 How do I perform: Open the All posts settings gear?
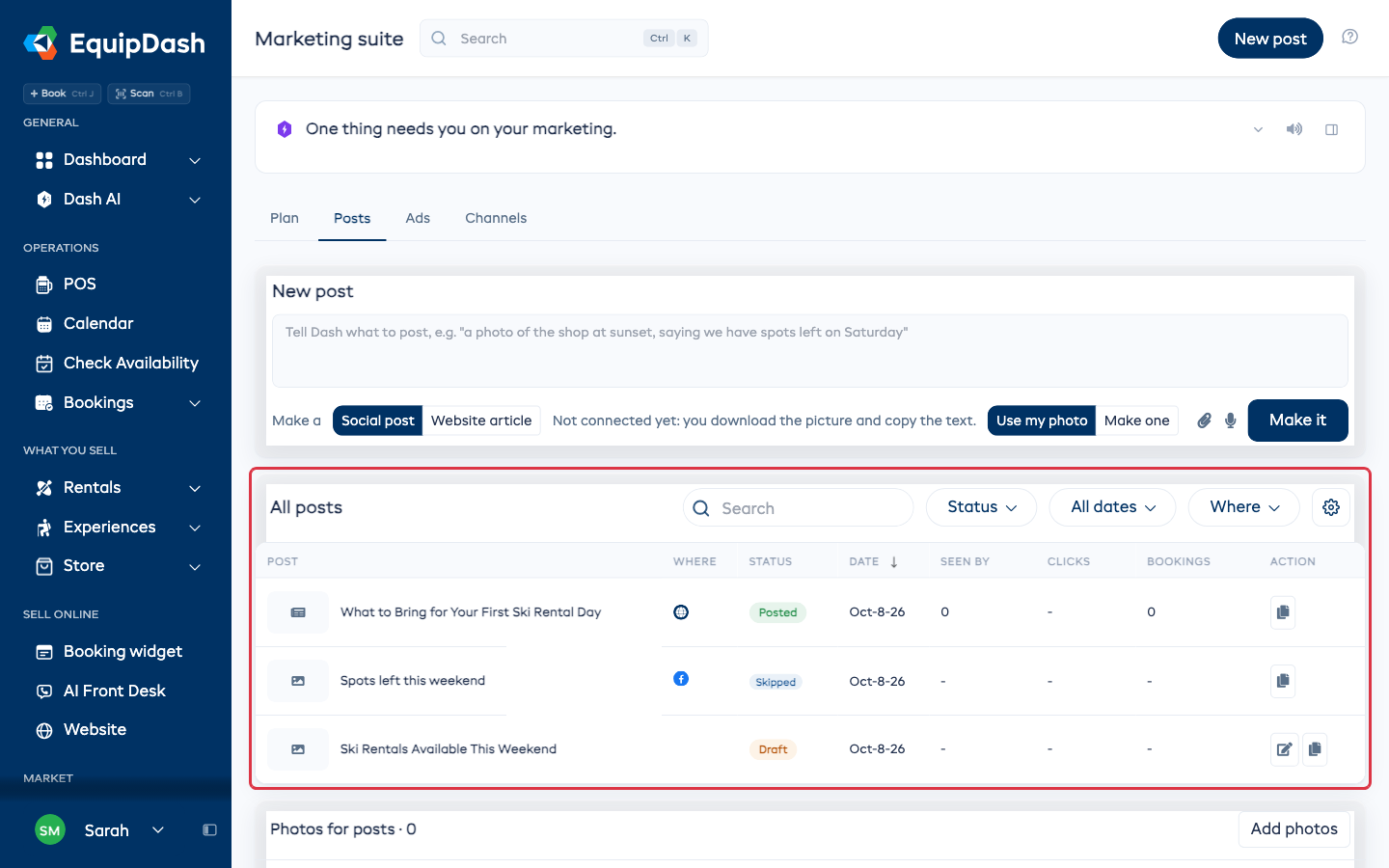coord(1331,507)
